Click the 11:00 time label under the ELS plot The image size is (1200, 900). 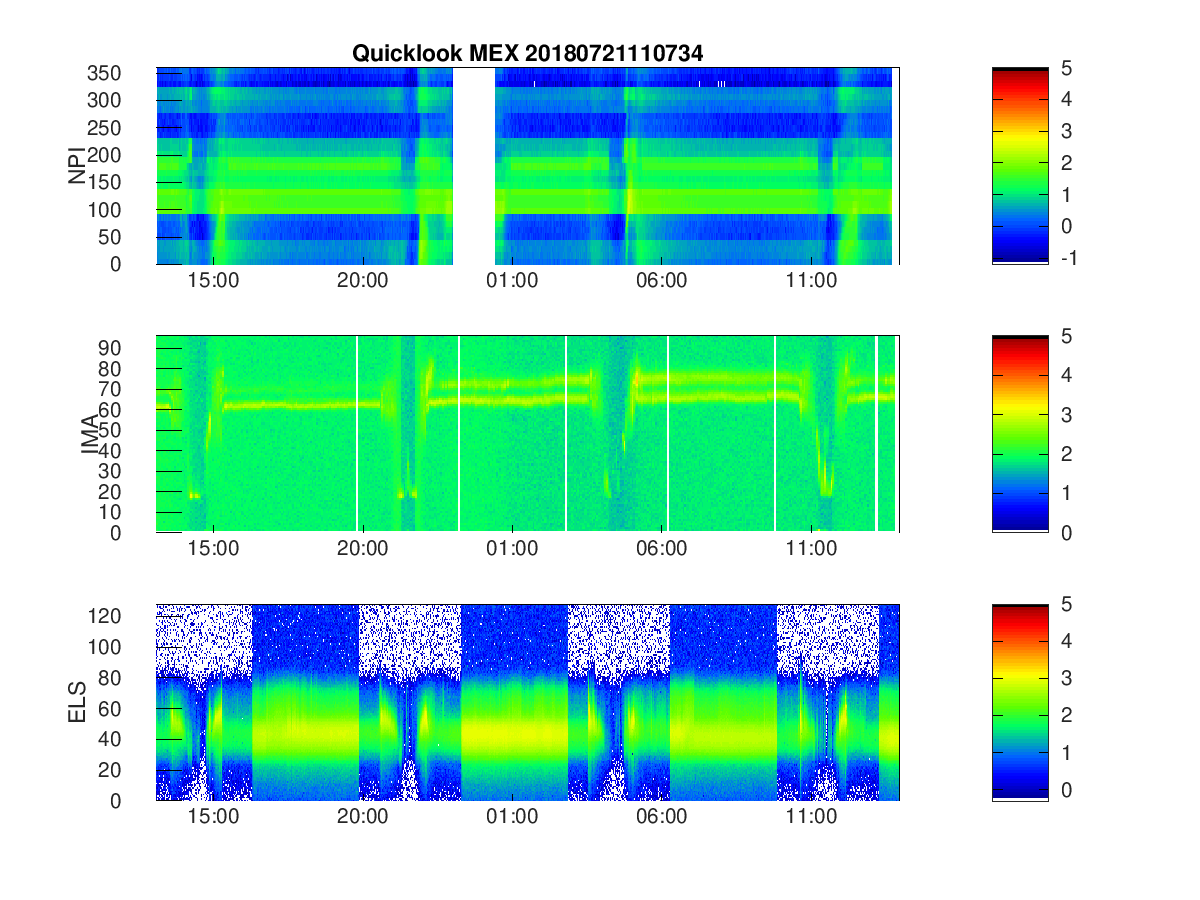(811, 817)
